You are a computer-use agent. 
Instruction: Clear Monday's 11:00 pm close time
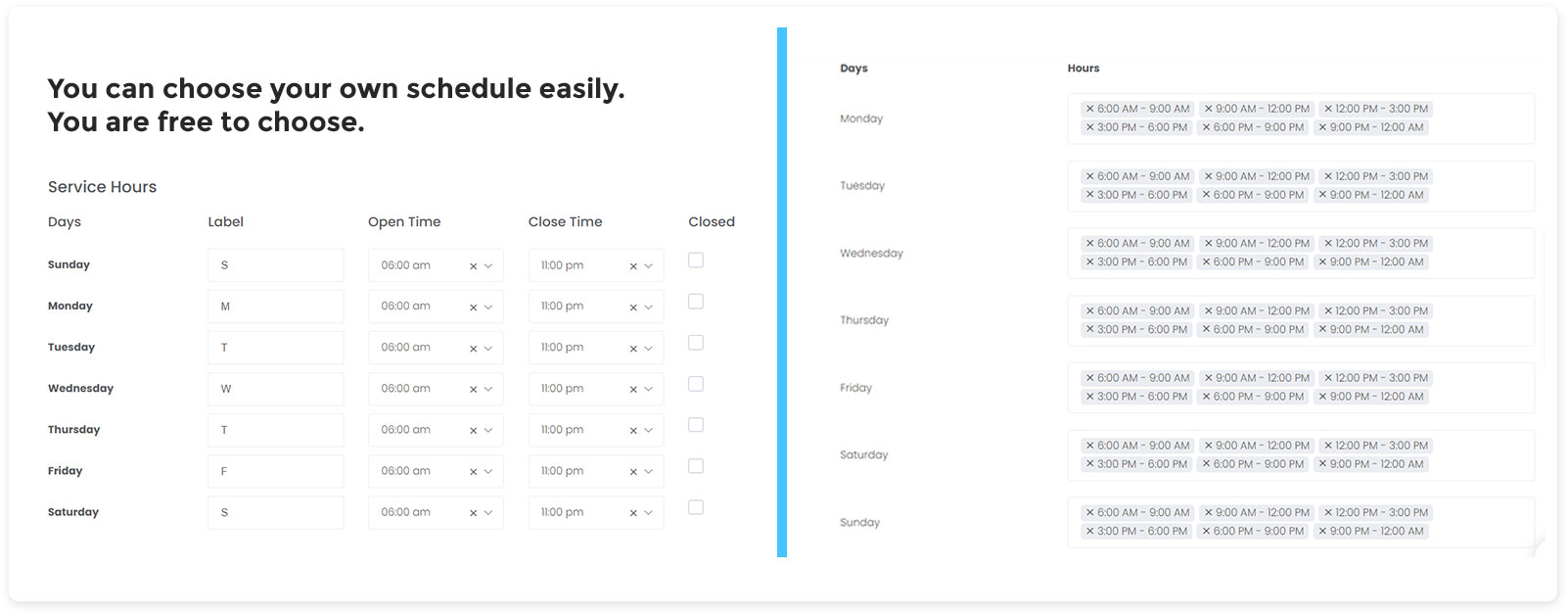point(633,307)
